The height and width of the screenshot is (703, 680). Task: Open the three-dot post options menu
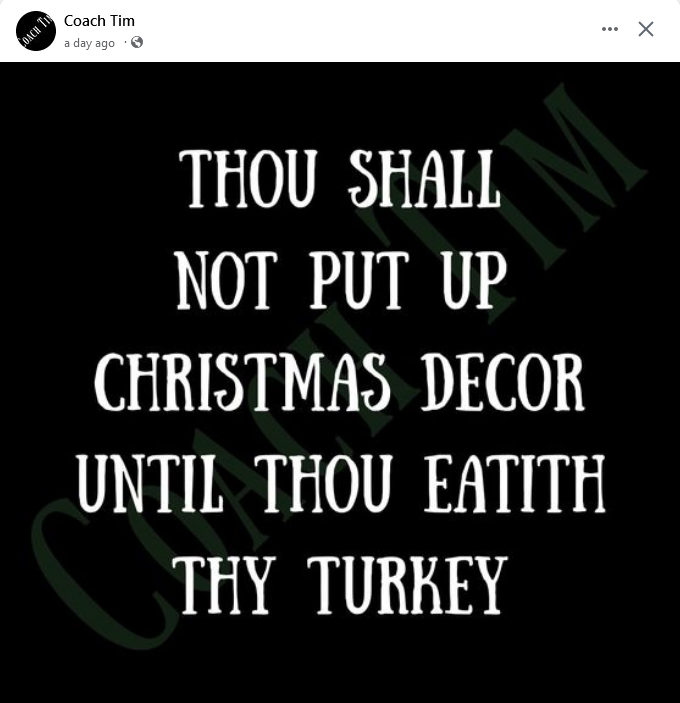(610, 29)
